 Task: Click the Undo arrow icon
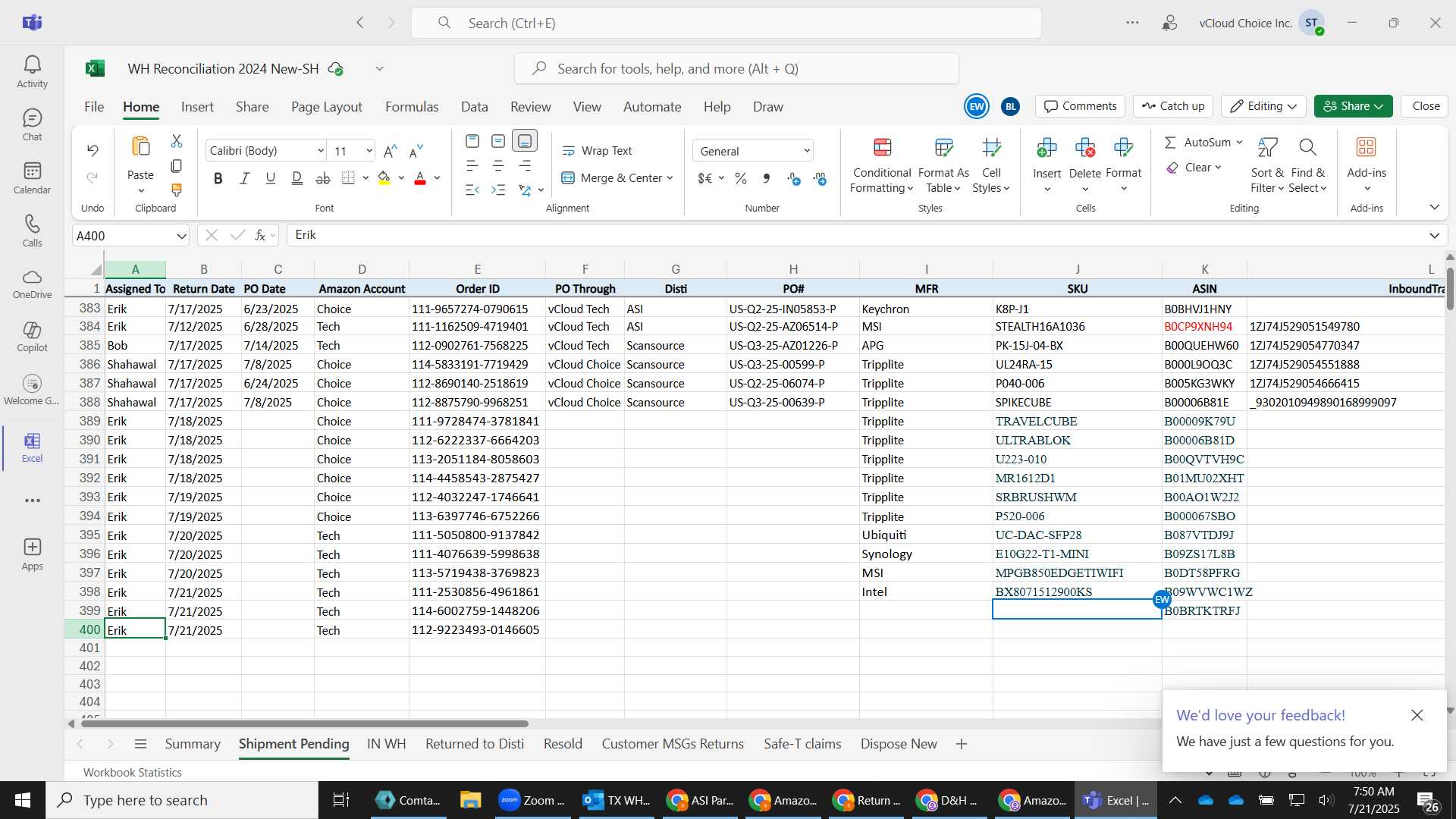[x=93, y=150]
